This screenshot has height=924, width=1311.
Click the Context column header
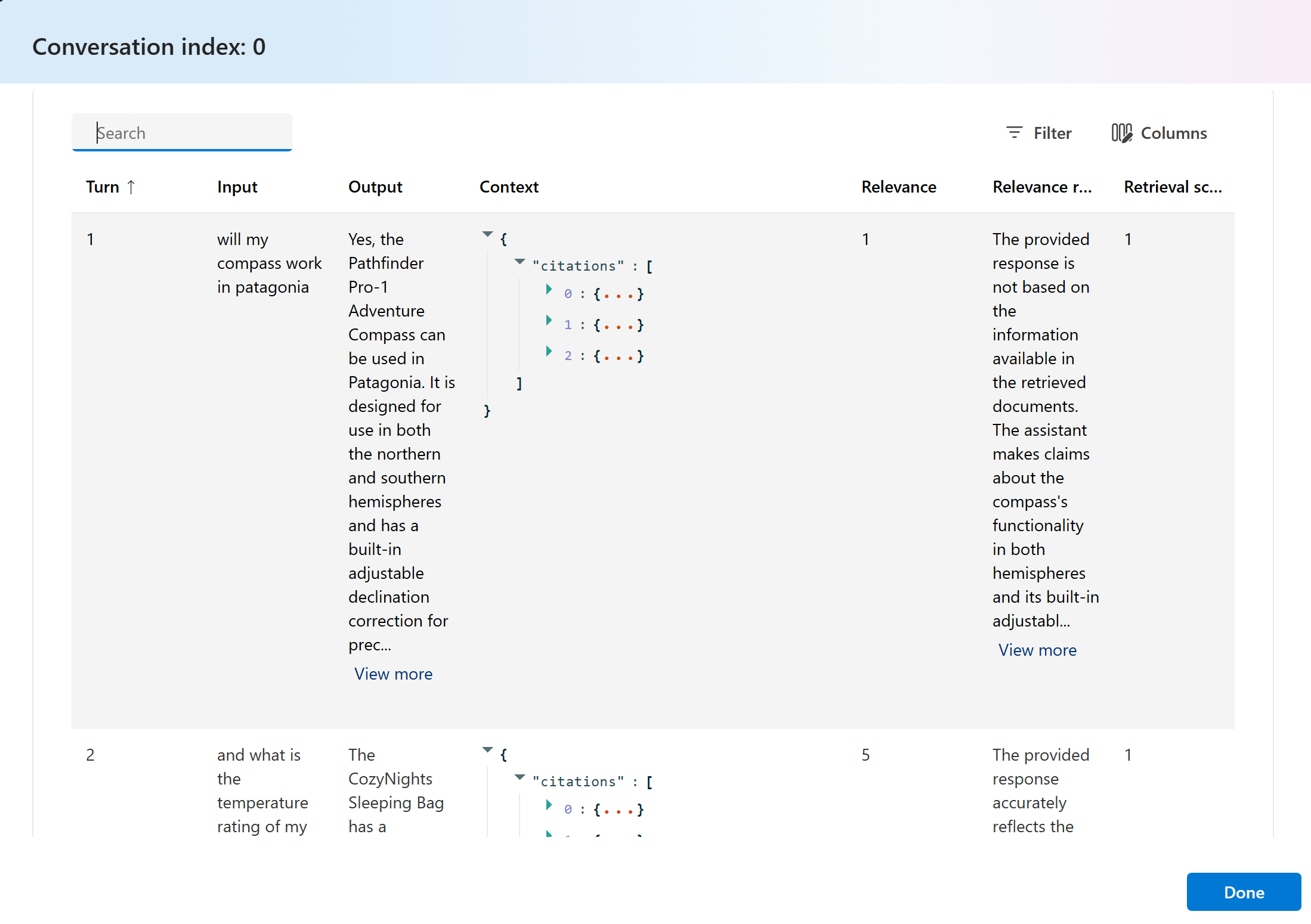509,187
